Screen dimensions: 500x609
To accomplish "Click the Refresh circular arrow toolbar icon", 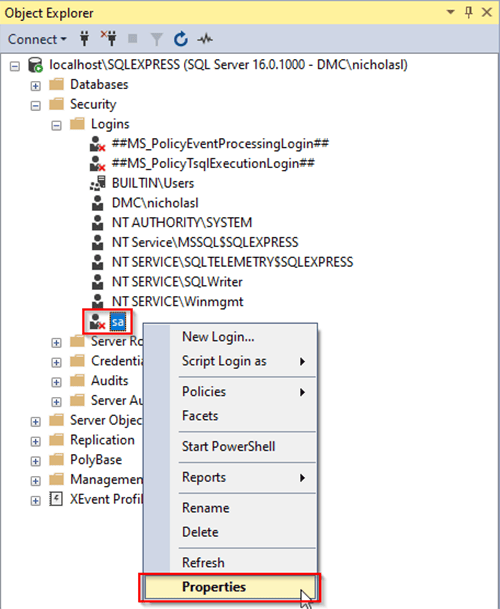I will 181,39.
